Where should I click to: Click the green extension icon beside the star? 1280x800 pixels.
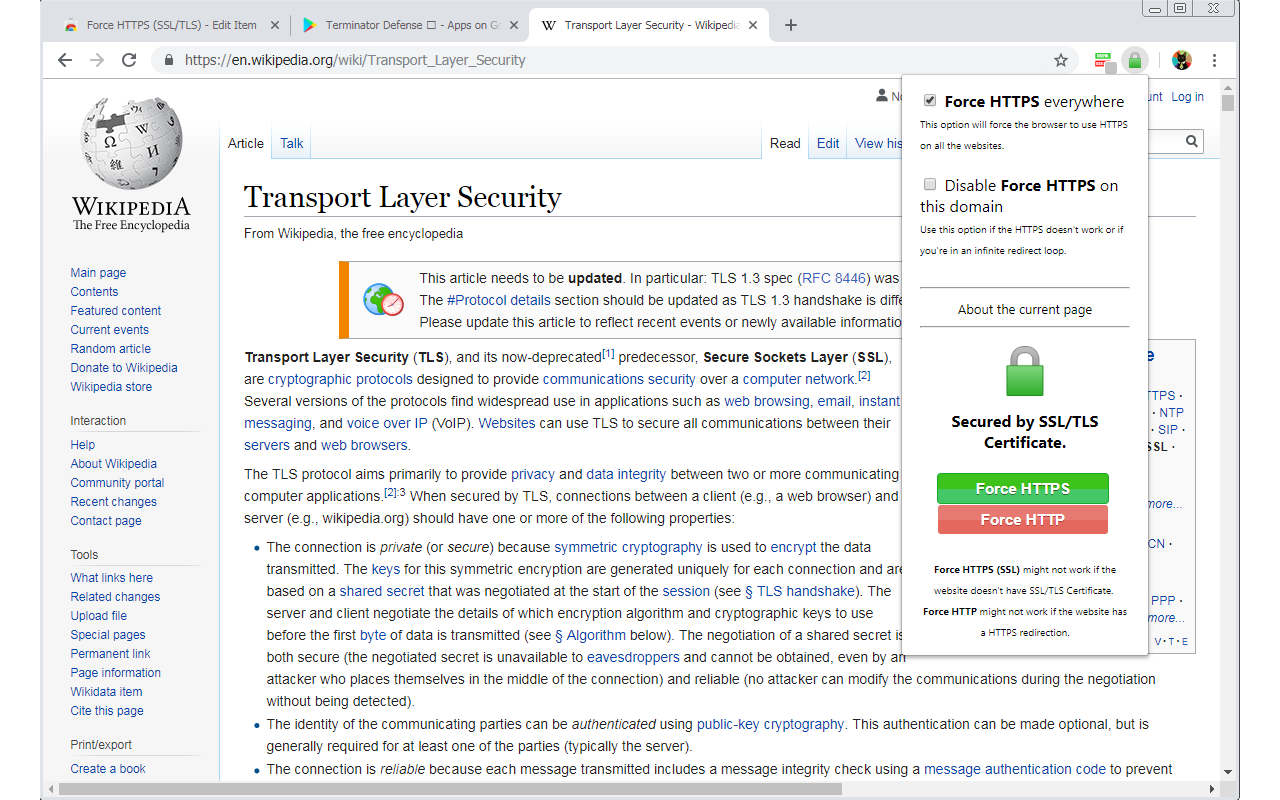coord(1103,60)
